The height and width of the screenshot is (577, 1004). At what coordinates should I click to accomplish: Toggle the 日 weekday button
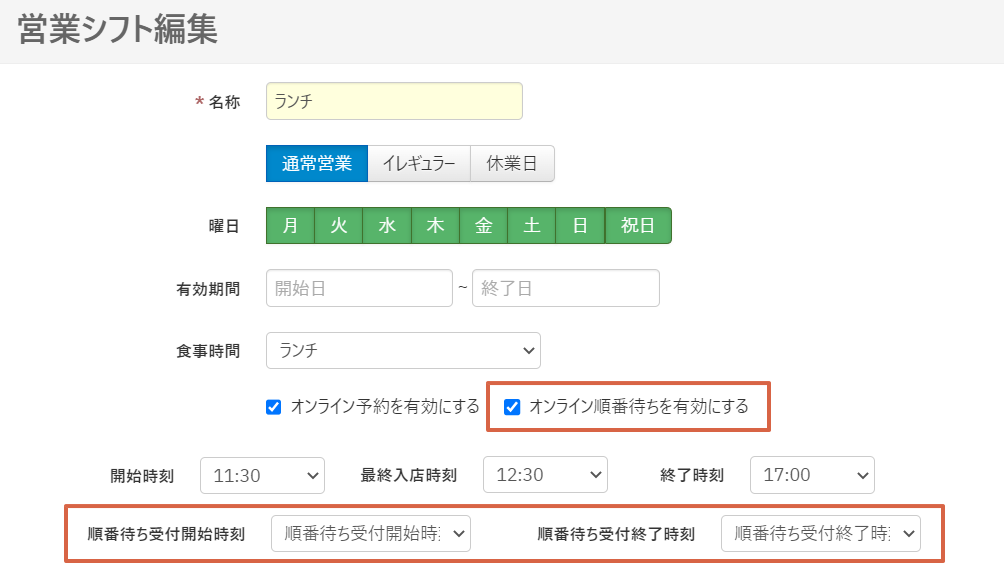580,226
